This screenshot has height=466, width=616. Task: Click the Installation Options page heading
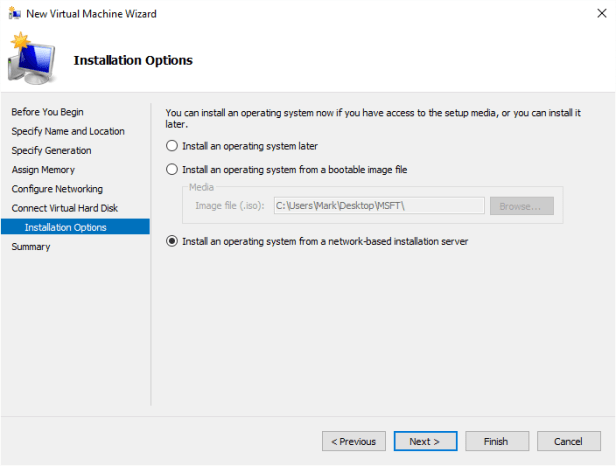pos(133,60)
